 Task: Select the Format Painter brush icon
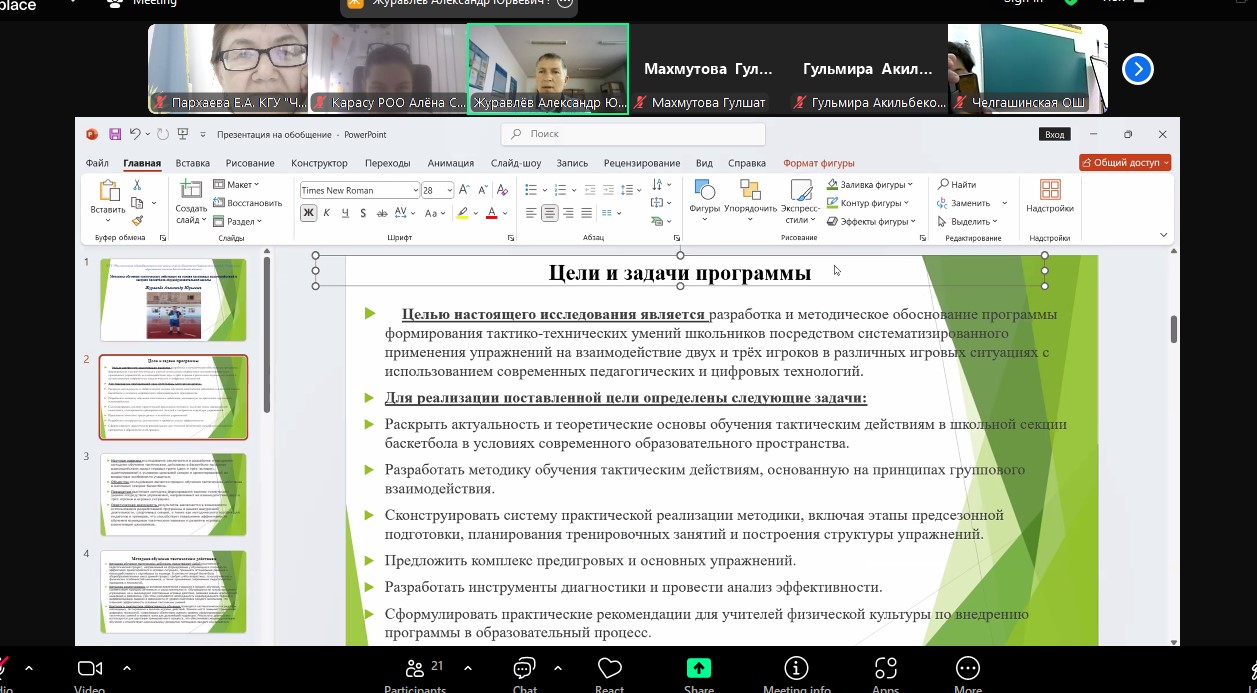(137, 221)
